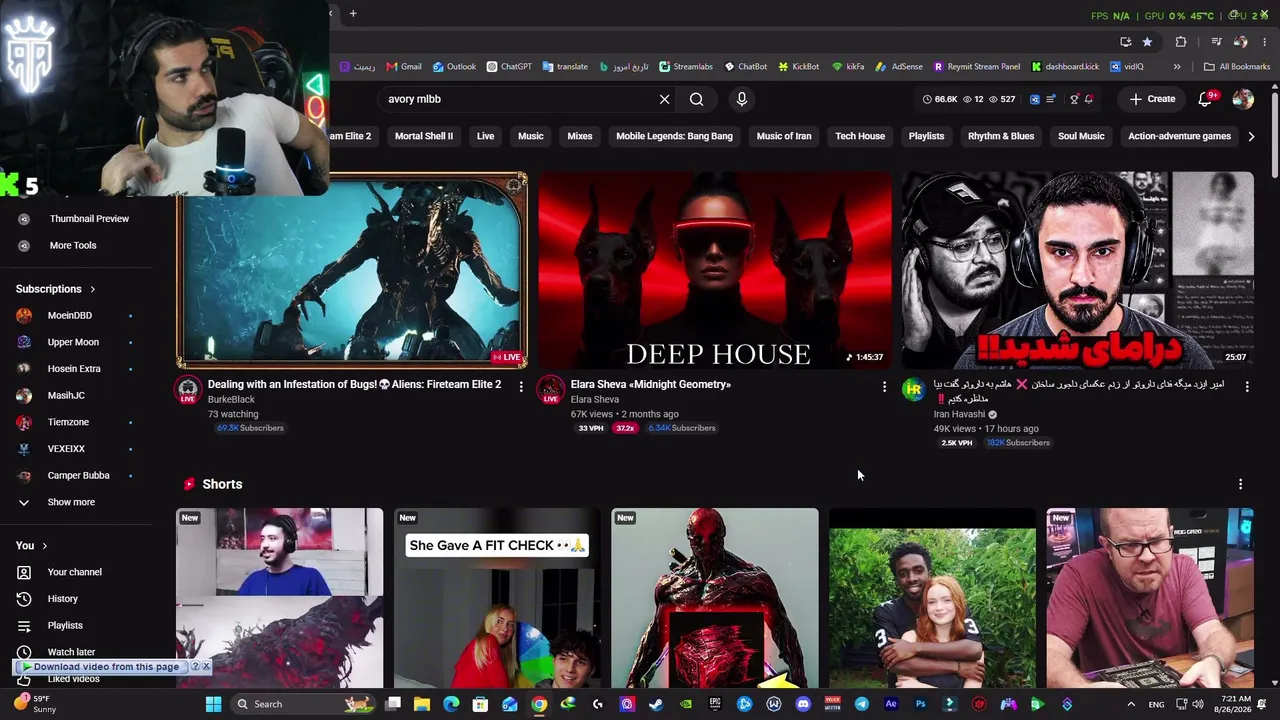
Task: Show next filter chips with the arrow
Action: coord(1251,136)
